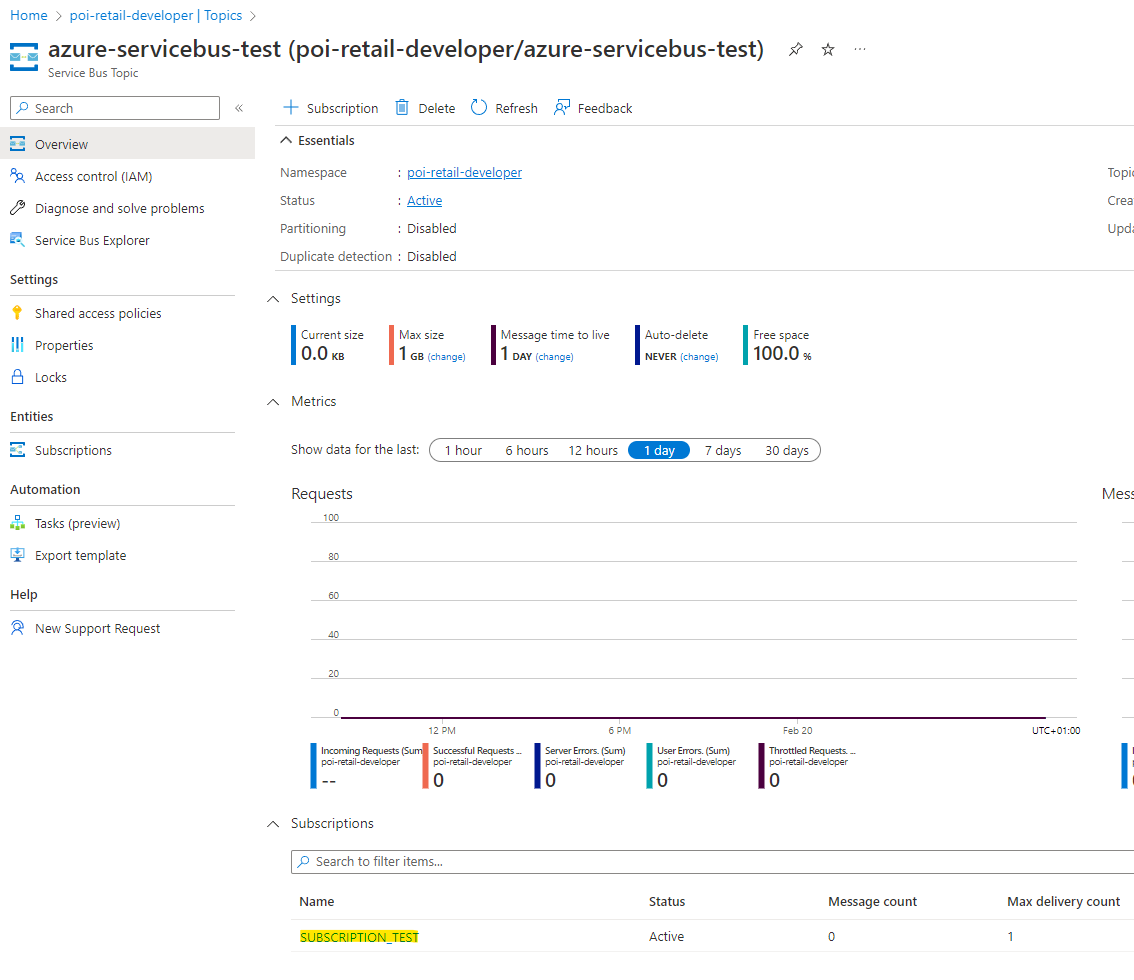This screenshot has height=980, width=1134.
Task: Sort subscriptions by Name column
Action: tap(317, 901)
